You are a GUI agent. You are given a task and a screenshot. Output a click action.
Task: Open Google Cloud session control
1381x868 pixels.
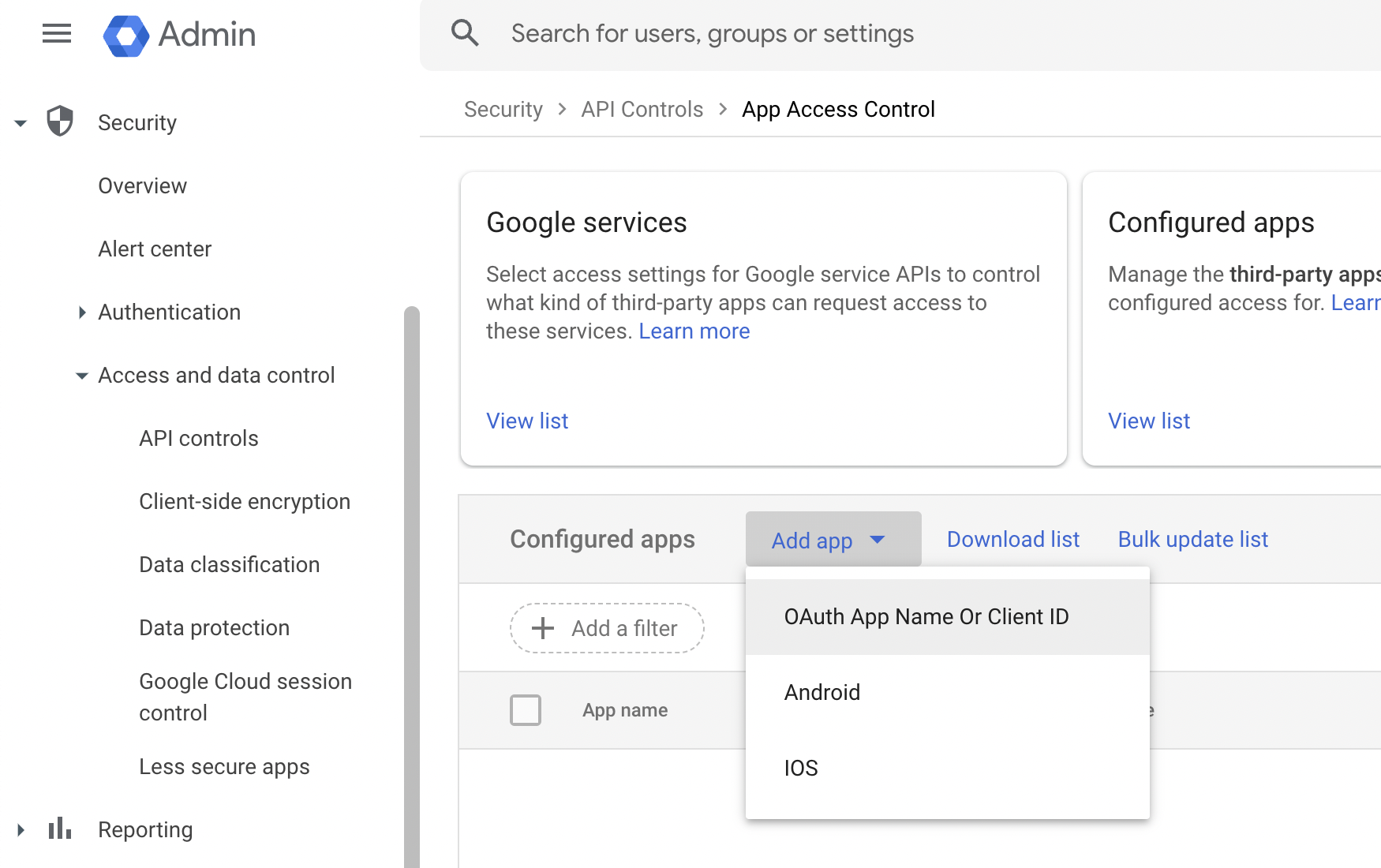pos(245,697)
